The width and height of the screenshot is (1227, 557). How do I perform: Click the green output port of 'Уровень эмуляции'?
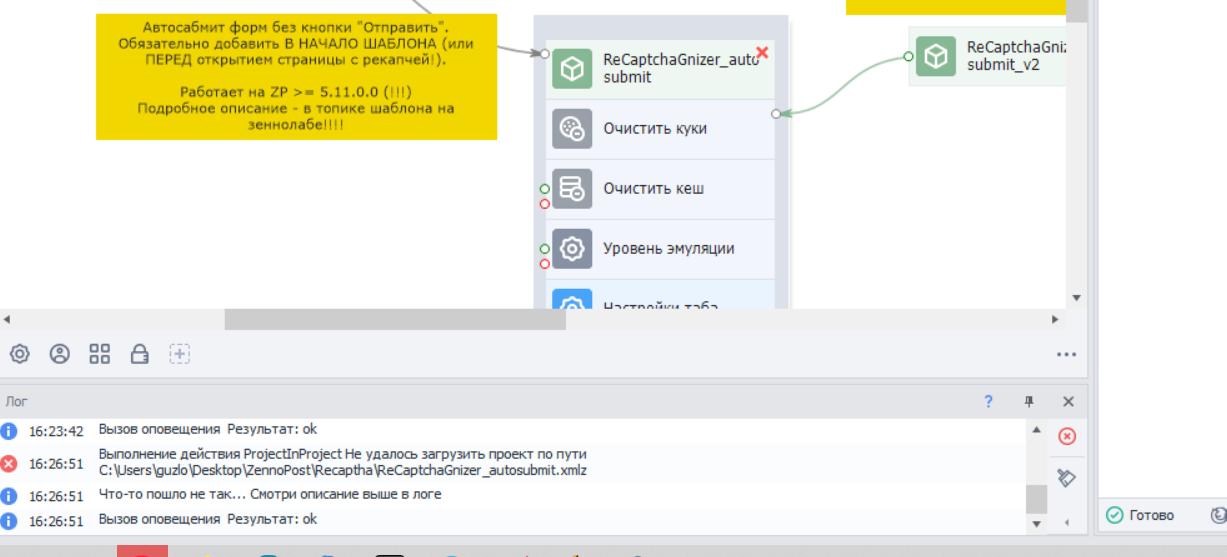[x=545, y=248]
